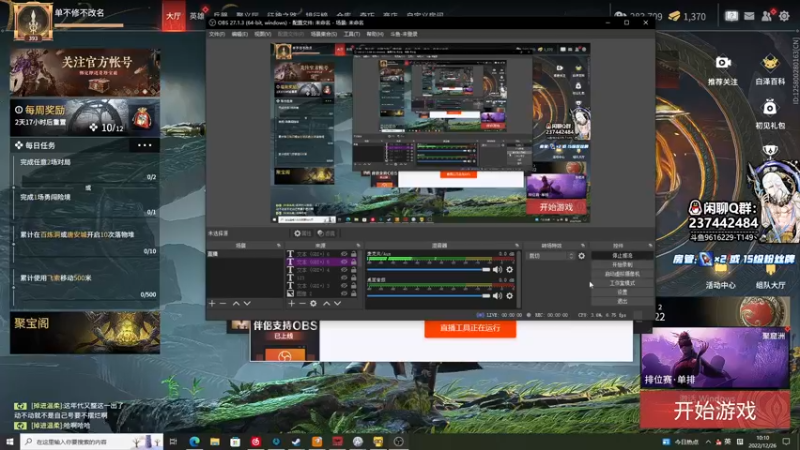The image size is (800, 450).
Task: Open the OBS 帮助 (Help) menu
Action: pos(375,34)
